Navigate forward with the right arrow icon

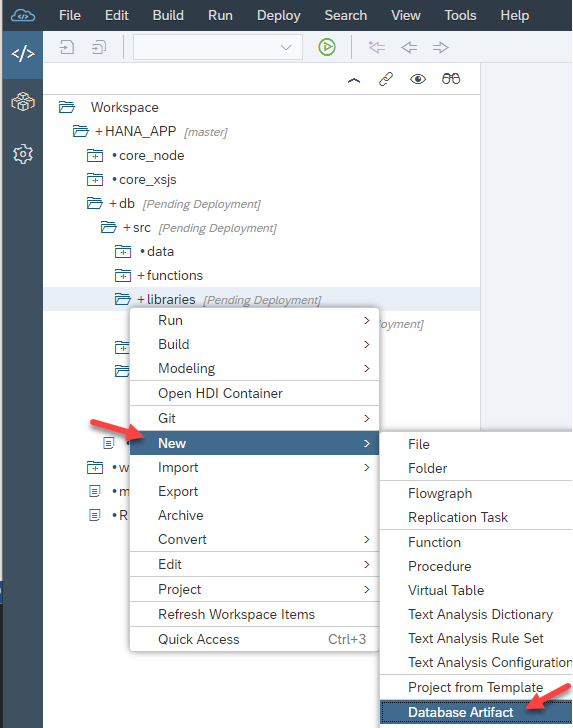pos(440,47)
